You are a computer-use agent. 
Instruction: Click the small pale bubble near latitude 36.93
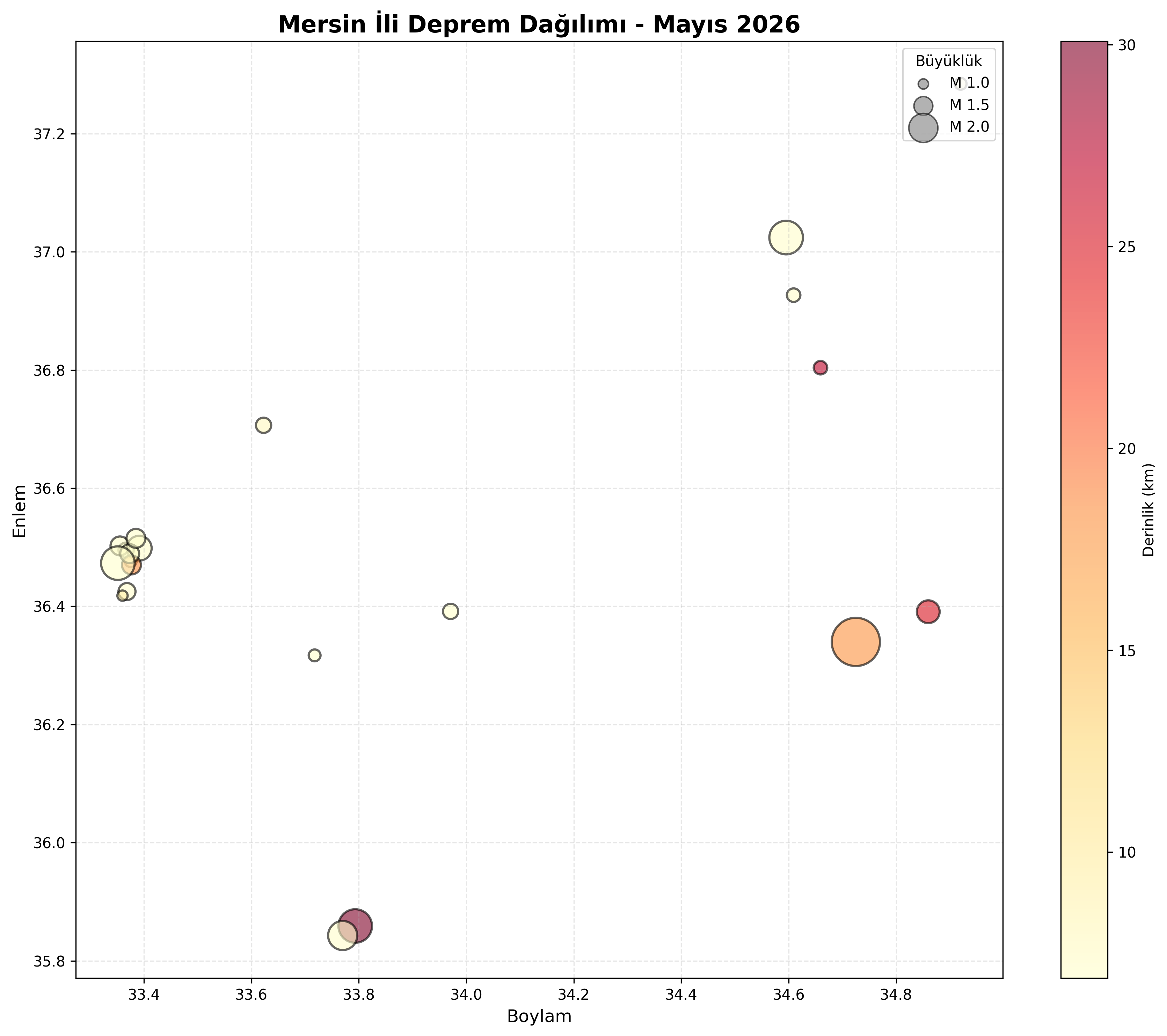click(x=793, y=295)
